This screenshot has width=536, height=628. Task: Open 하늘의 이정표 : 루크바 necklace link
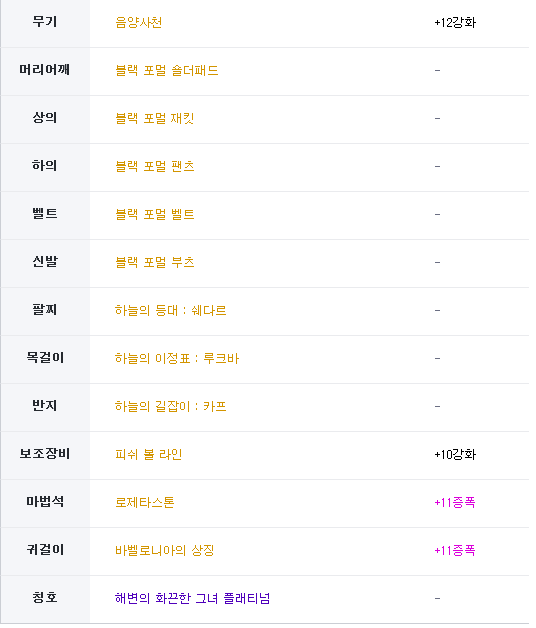[x=177, y=358]
